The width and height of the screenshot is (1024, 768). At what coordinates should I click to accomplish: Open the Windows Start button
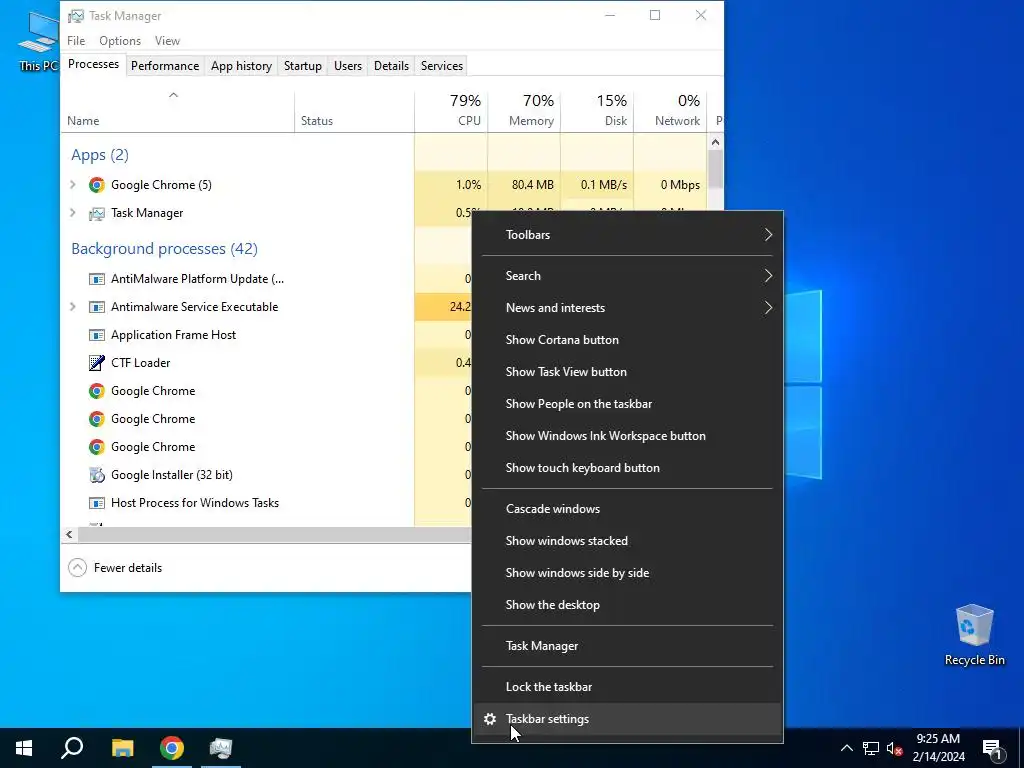(24, 748)
